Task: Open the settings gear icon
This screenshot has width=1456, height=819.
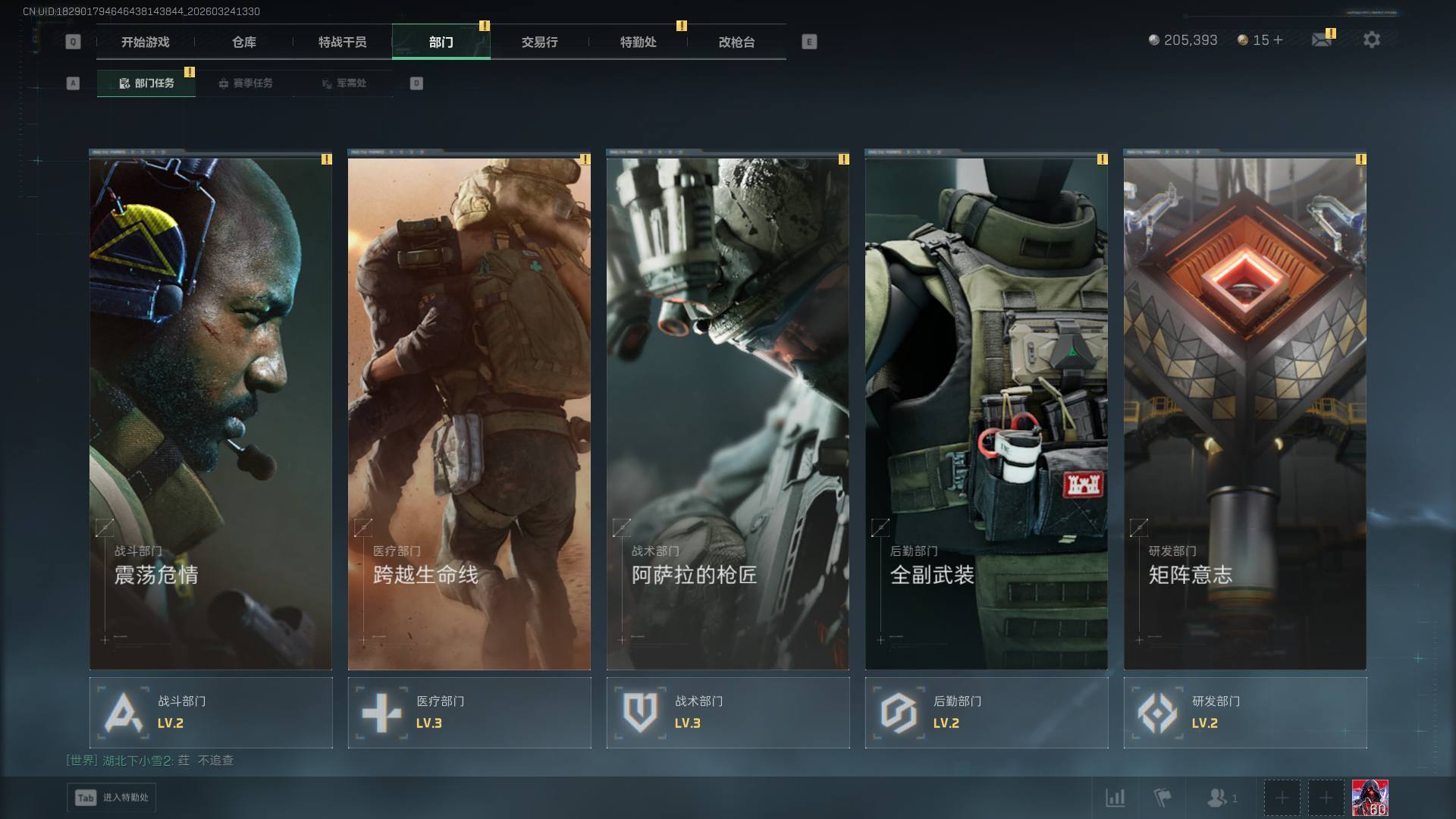Action: point(1371,39)
